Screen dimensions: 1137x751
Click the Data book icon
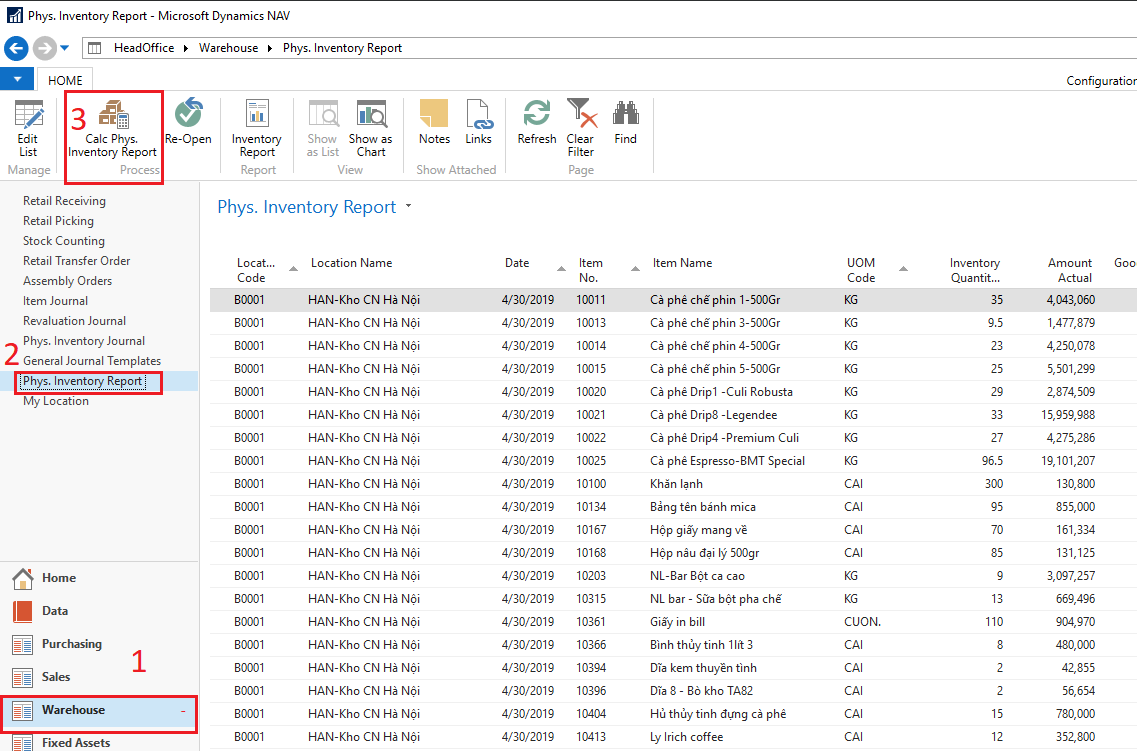coord(22,611)
